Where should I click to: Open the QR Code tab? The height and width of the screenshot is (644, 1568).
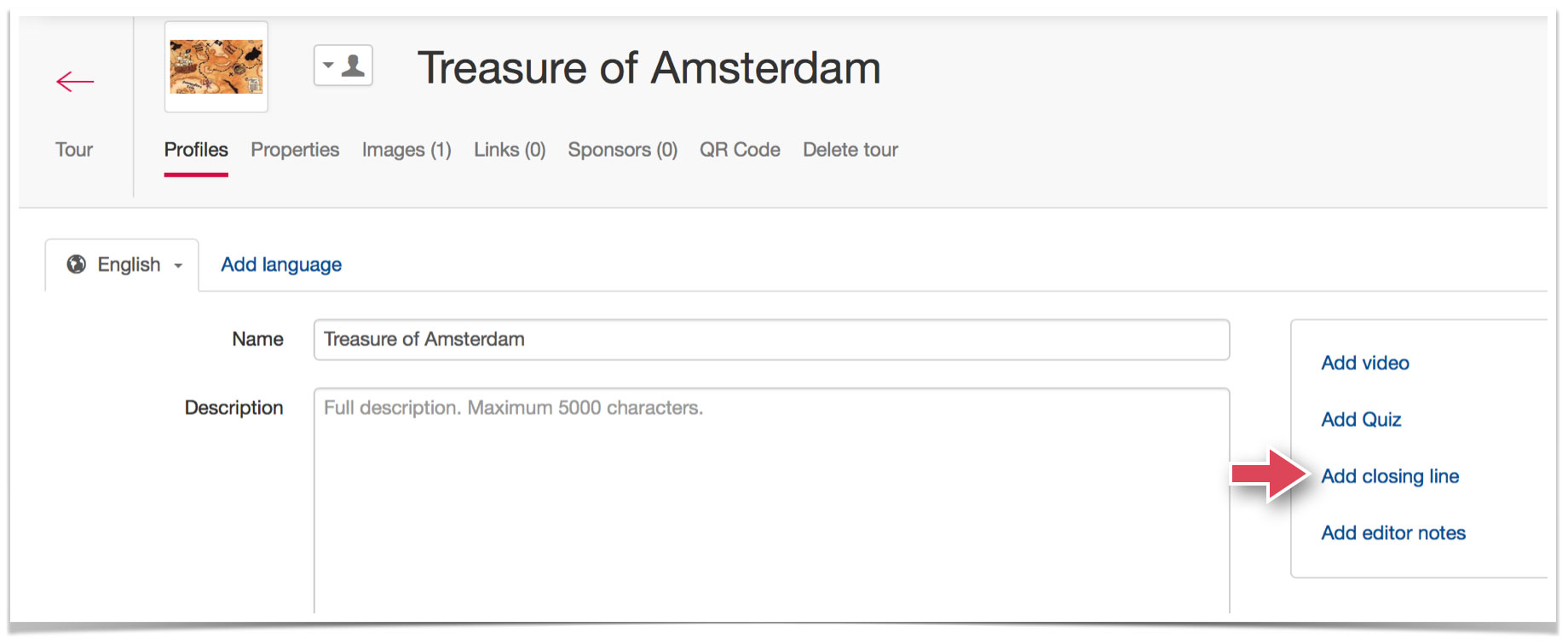740,150
